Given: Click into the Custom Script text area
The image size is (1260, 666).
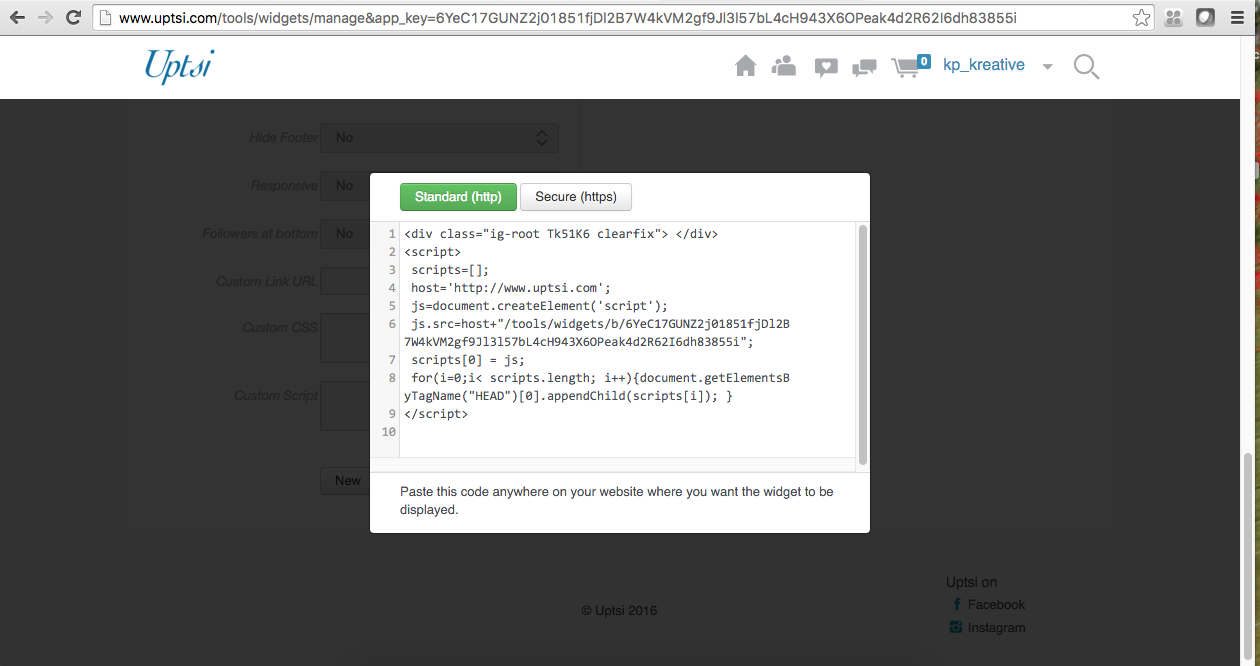Looking at the screenshot, I should [x=345, y=406].
